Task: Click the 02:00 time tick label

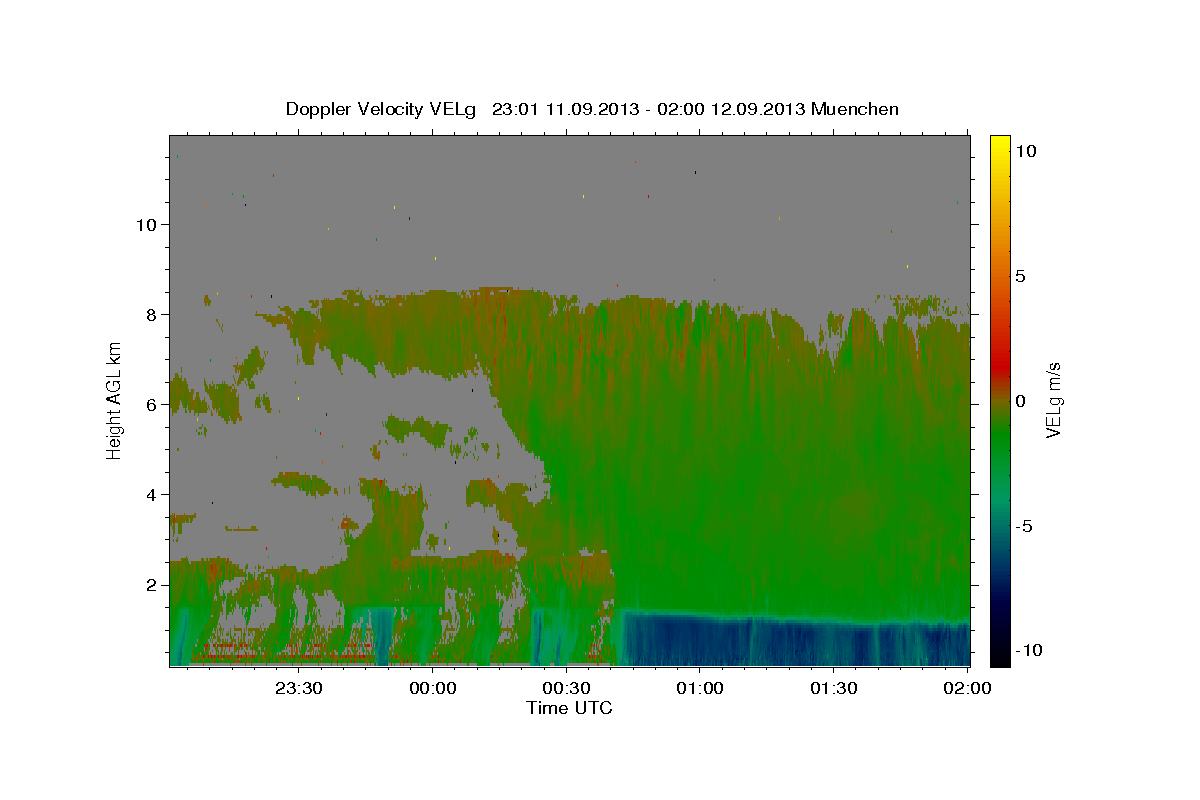Action: pyautogui.click(x=968, y=688)
